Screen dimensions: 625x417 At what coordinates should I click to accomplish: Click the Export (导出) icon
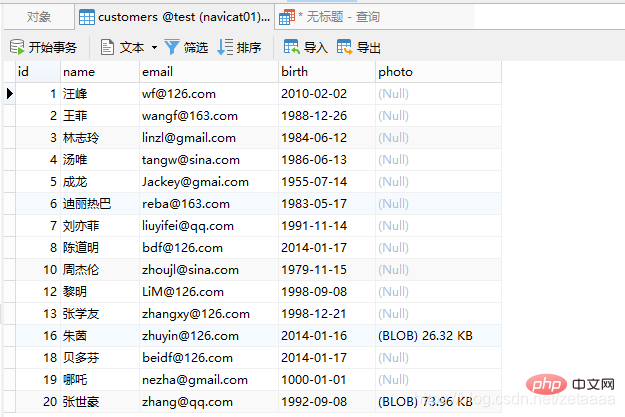[344, 47]
